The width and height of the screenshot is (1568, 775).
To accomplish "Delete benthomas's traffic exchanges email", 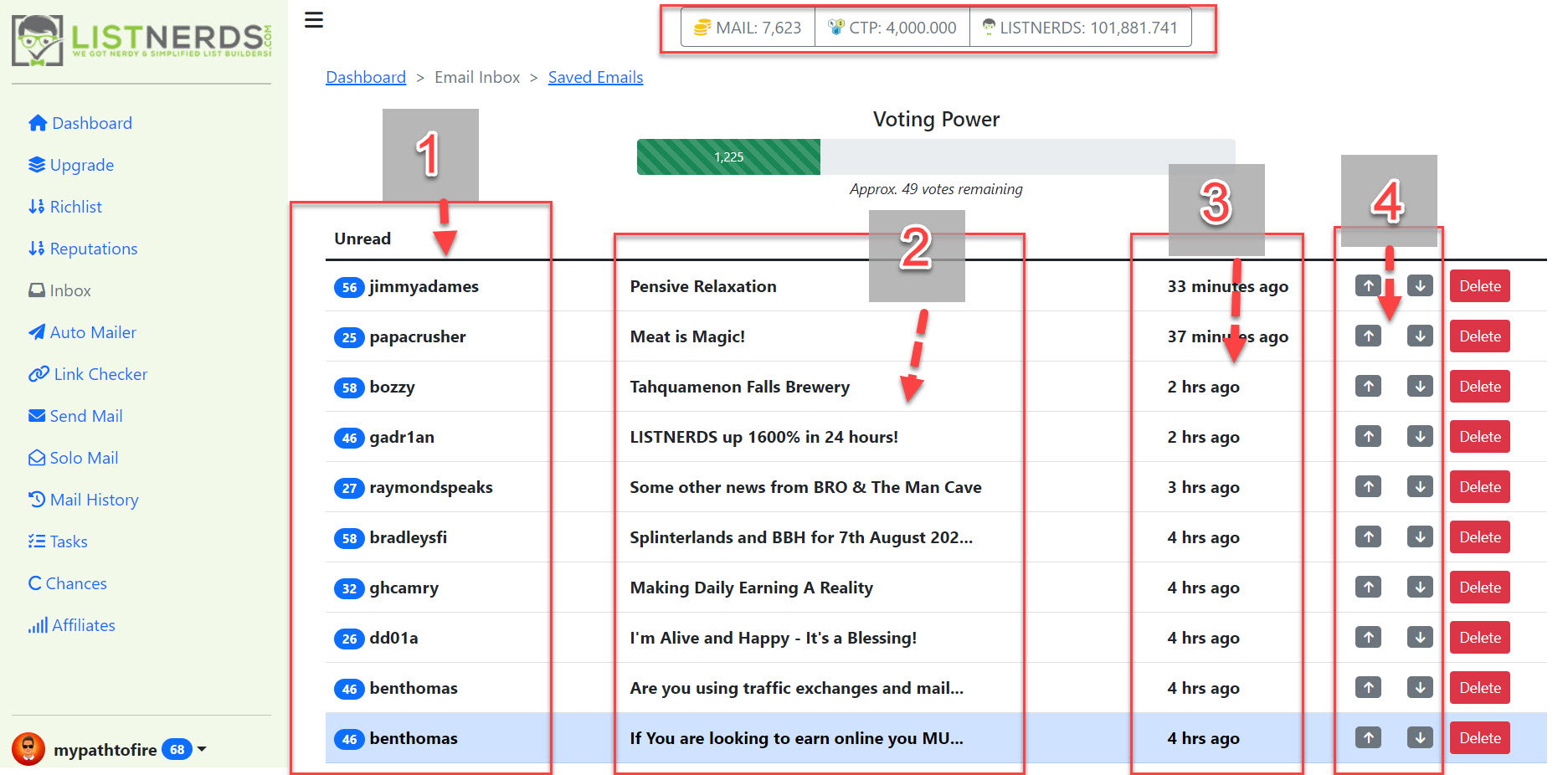I will 1480,688.
